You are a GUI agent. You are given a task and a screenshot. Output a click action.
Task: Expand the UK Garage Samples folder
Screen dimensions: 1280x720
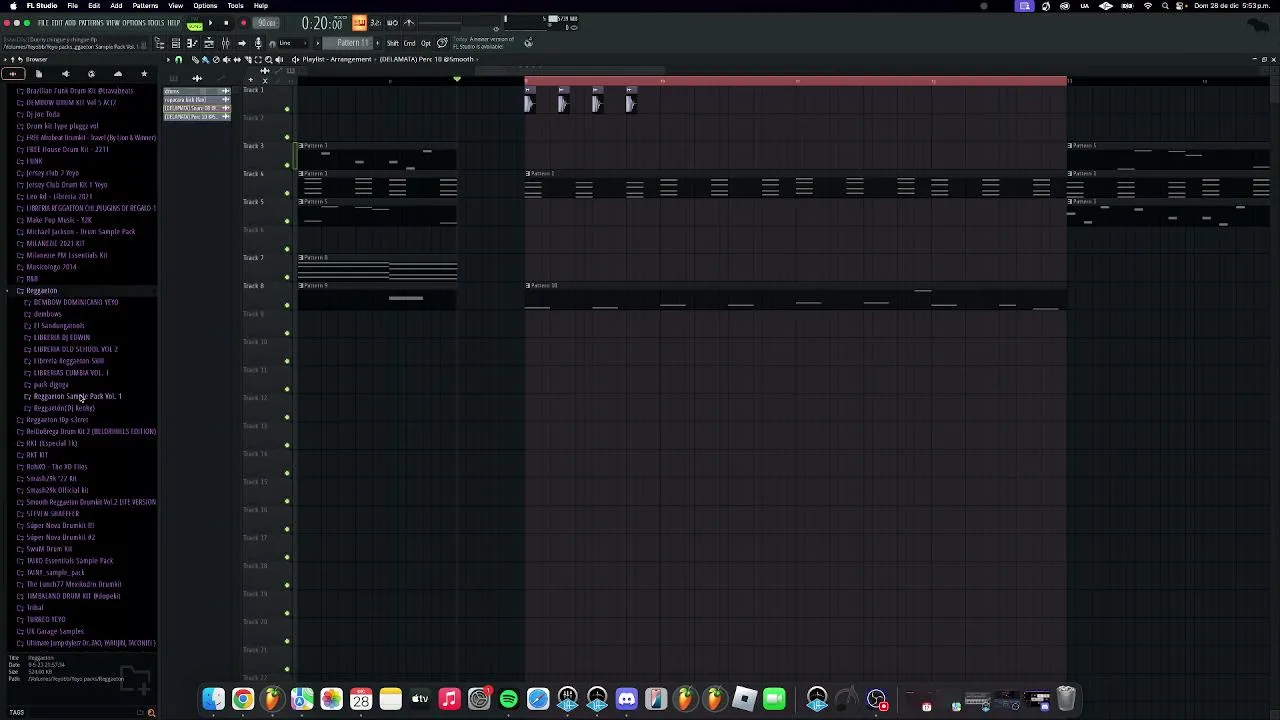[x=54, y=631]
